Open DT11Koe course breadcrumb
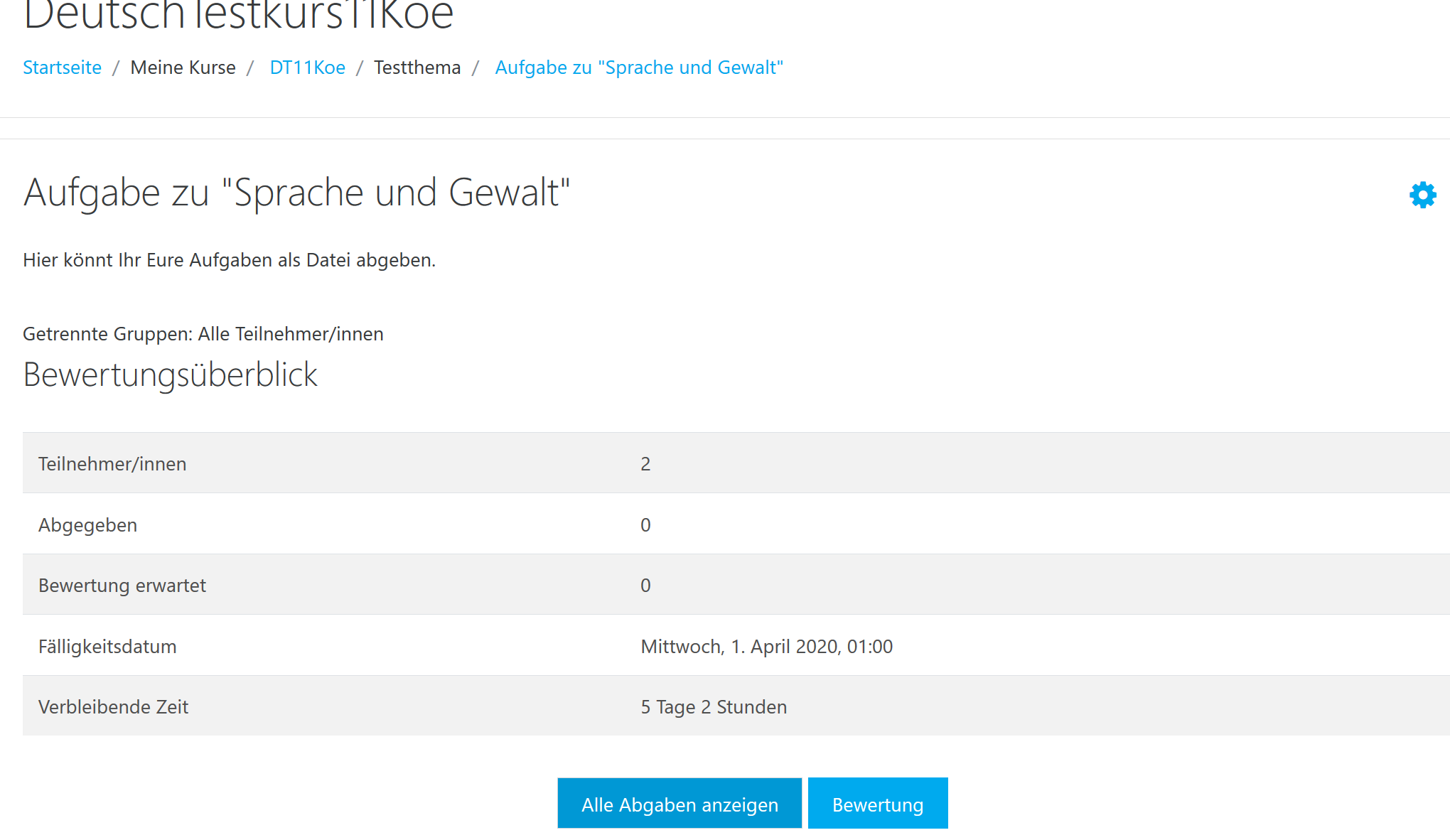1450x840 pixels. 307,68
